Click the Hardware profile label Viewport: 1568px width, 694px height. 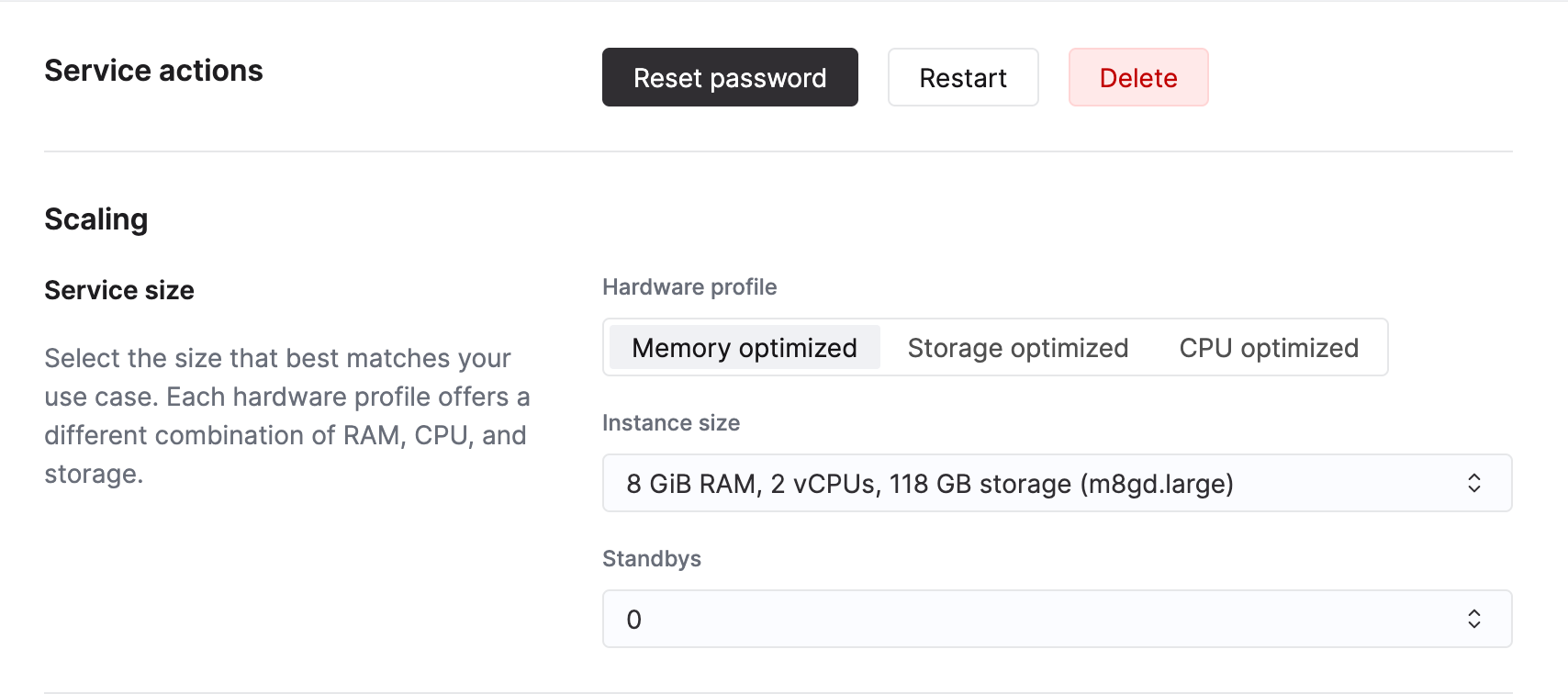click(689, 287)
